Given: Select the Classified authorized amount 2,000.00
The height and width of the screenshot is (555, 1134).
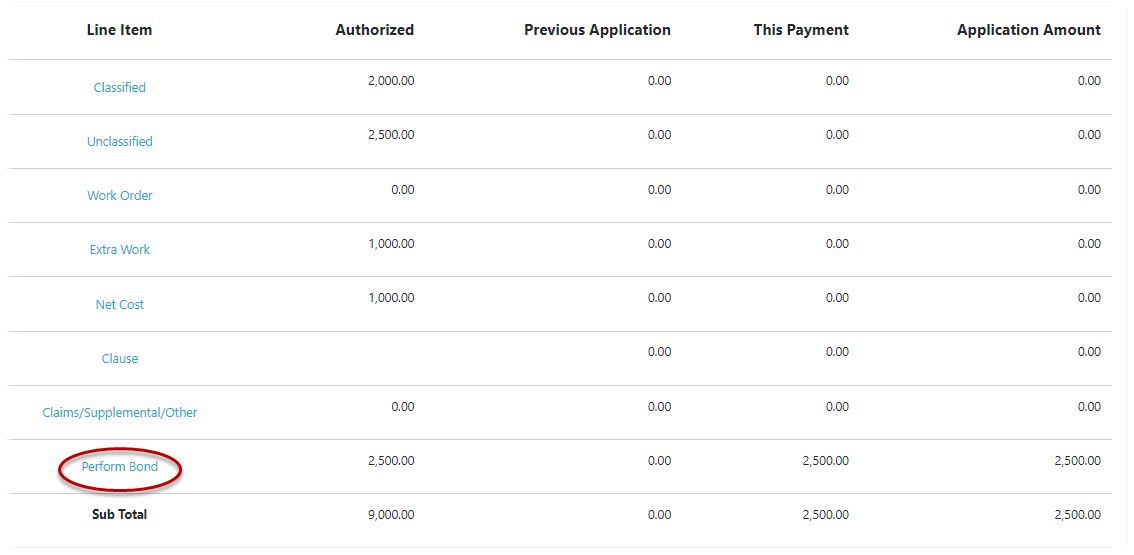Looking at the screenshot, I should (x=391, y=81).
